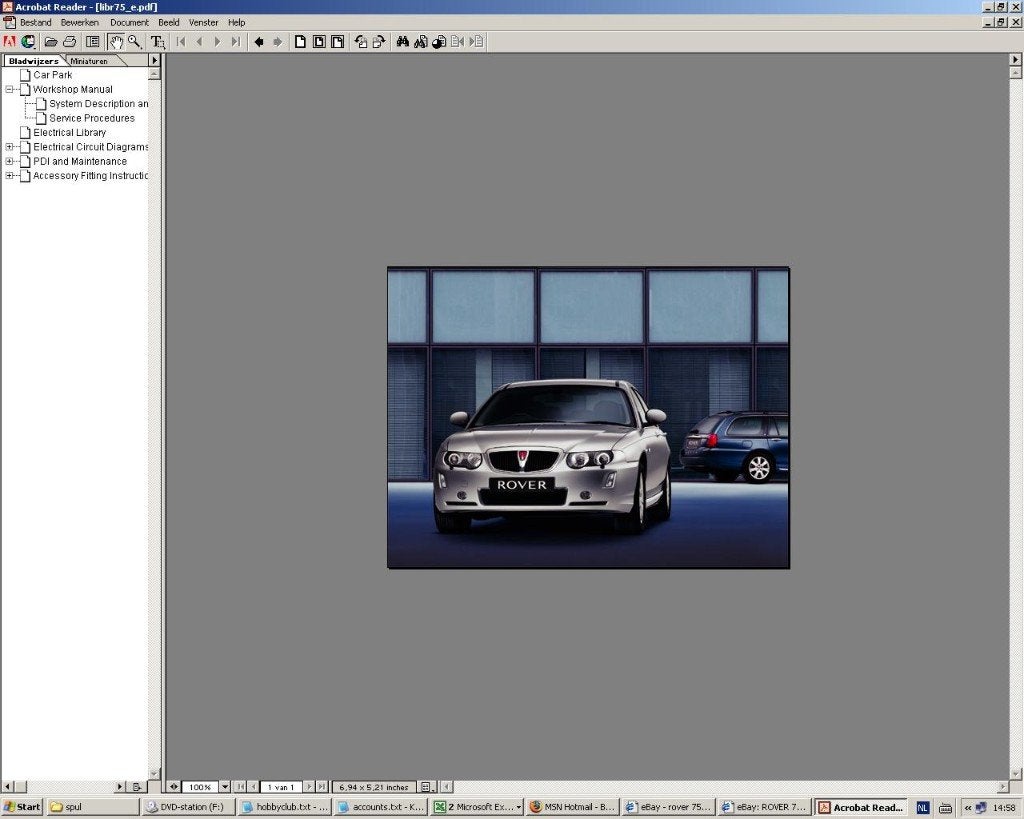
Task: Click the NL language indicator in tray
Action: pyautogui.click(x=922, y=808)
